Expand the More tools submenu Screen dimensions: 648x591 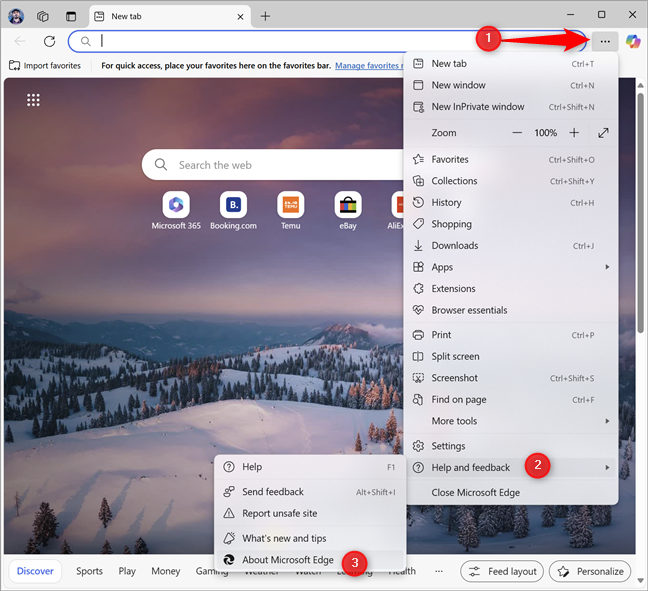tap(511, 421)
